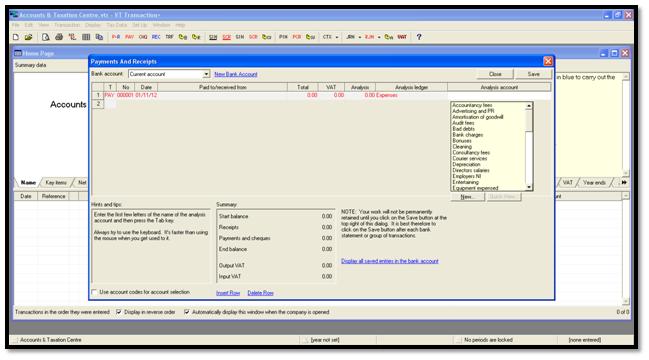Click the Insert Row link
This screenshot has width=649, height=360.
[x=228, y=293]
